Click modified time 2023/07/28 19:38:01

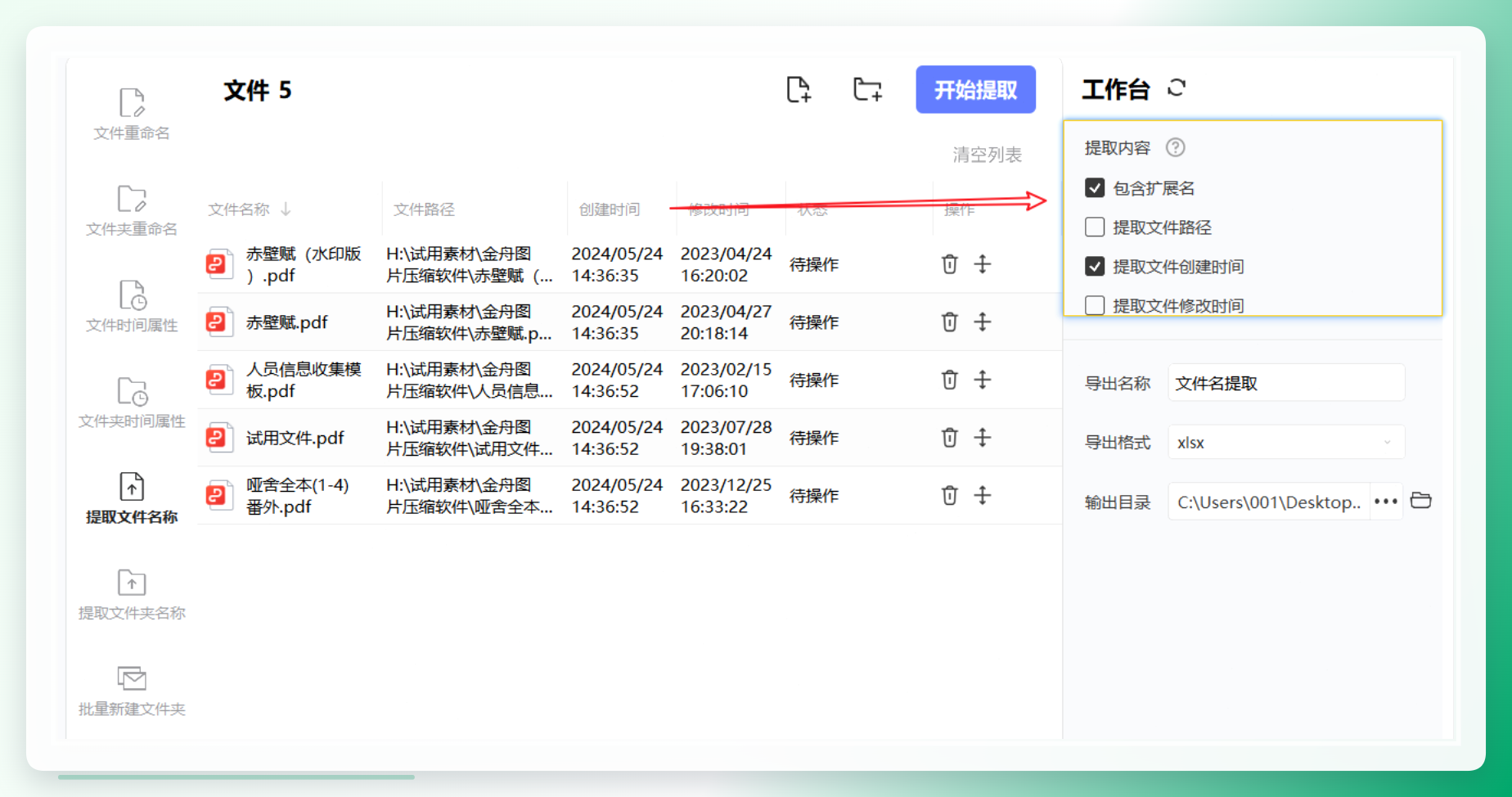point(726,438)
